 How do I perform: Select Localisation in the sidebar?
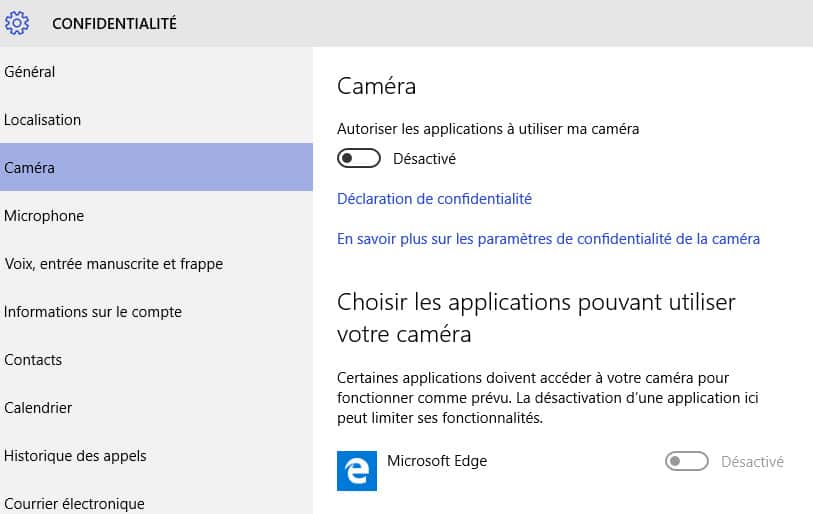point(156,120)
